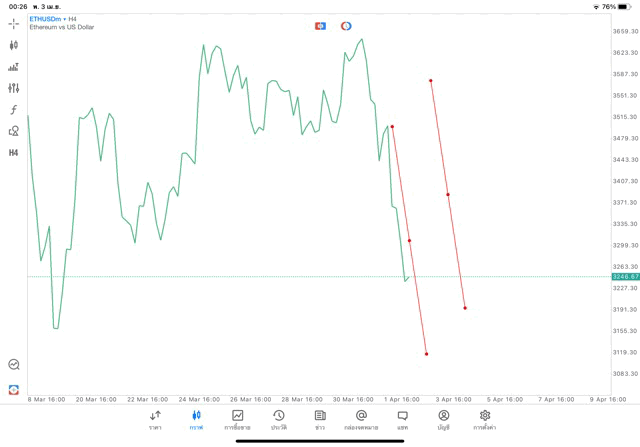Image resolution: width=640 pixels, height=447 pixels.
Task: Open chart bar style options
Action: pyautogui.click(x=13, y=67)
